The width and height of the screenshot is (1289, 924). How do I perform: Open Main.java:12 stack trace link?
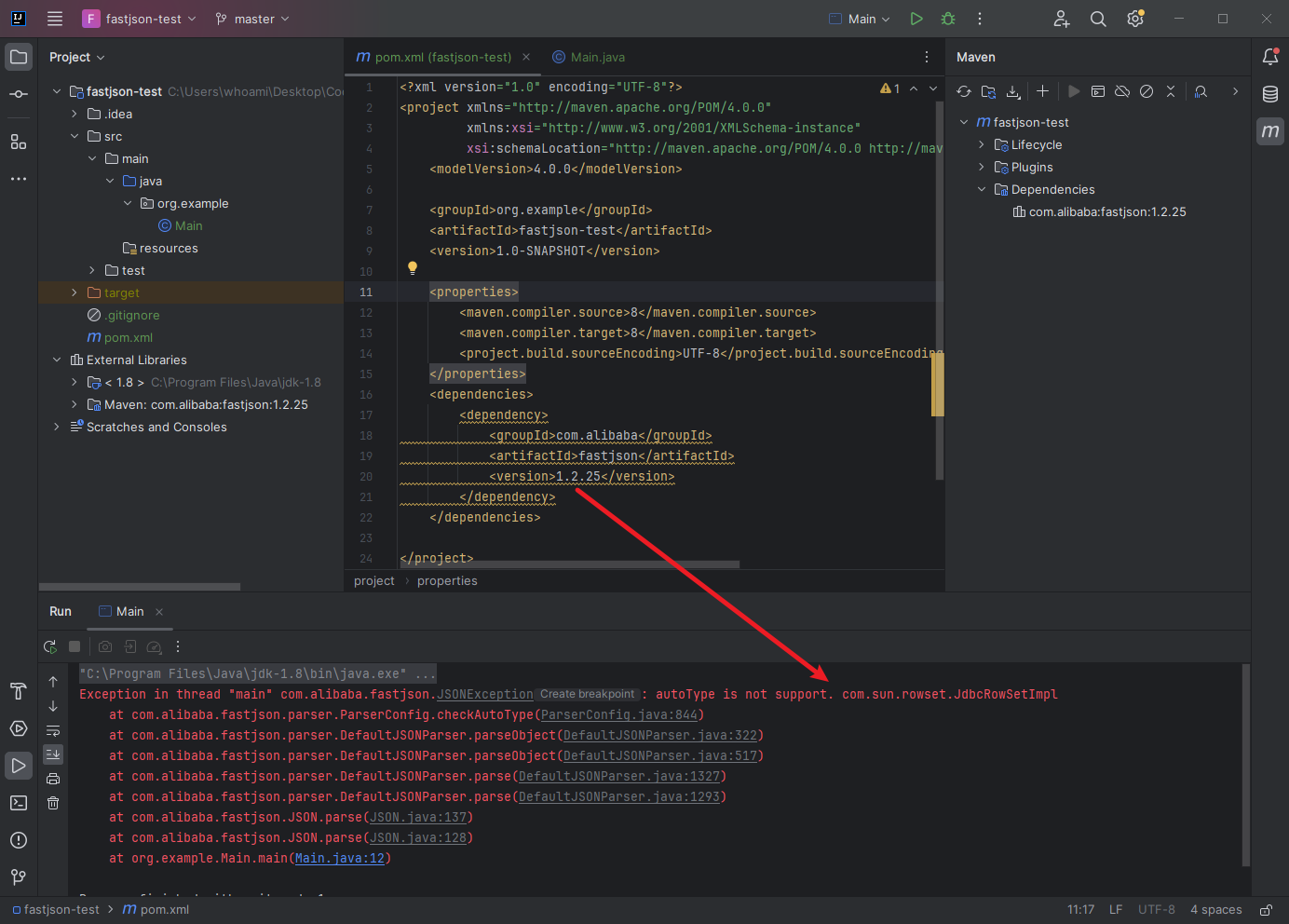(x=339, y=858)
